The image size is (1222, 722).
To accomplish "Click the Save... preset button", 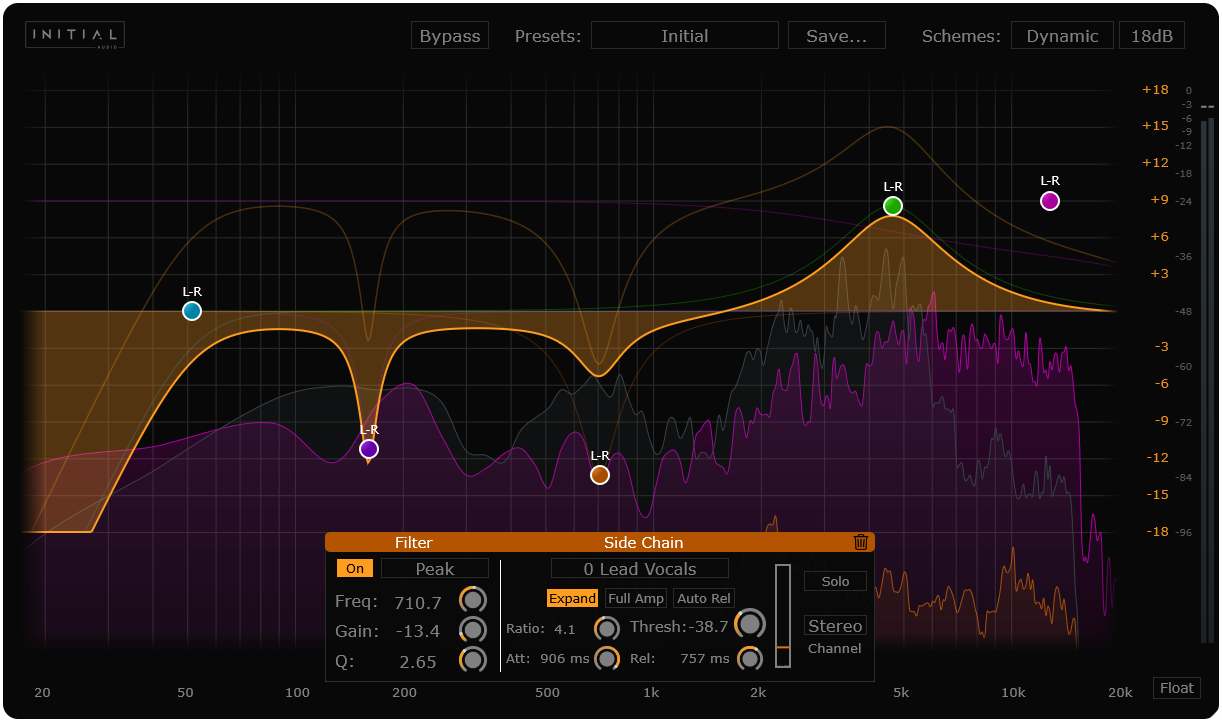I will click(836, 36).
